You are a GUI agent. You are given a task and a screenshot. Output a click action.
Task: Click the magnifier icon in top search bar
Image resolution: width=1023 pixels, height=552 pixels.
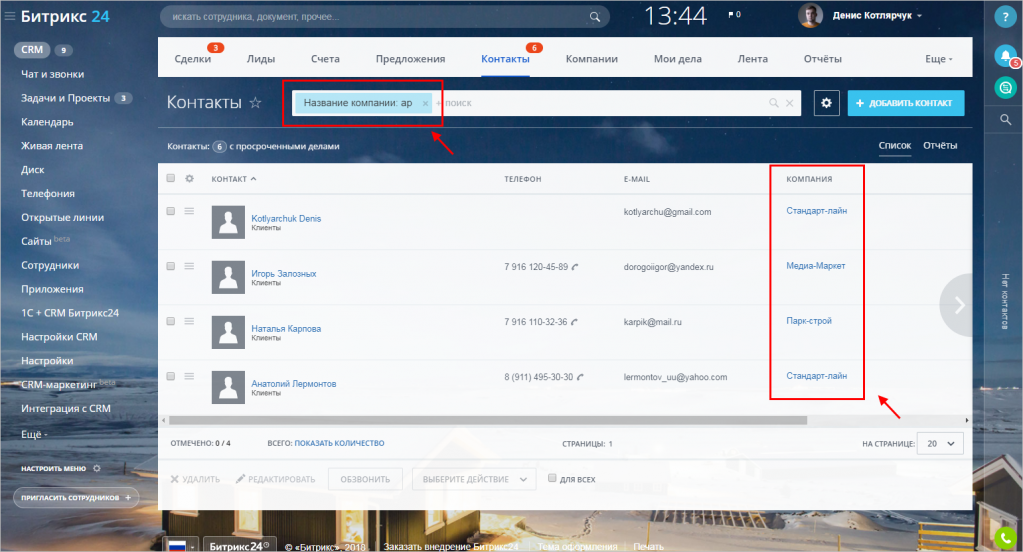coord(594,17)
